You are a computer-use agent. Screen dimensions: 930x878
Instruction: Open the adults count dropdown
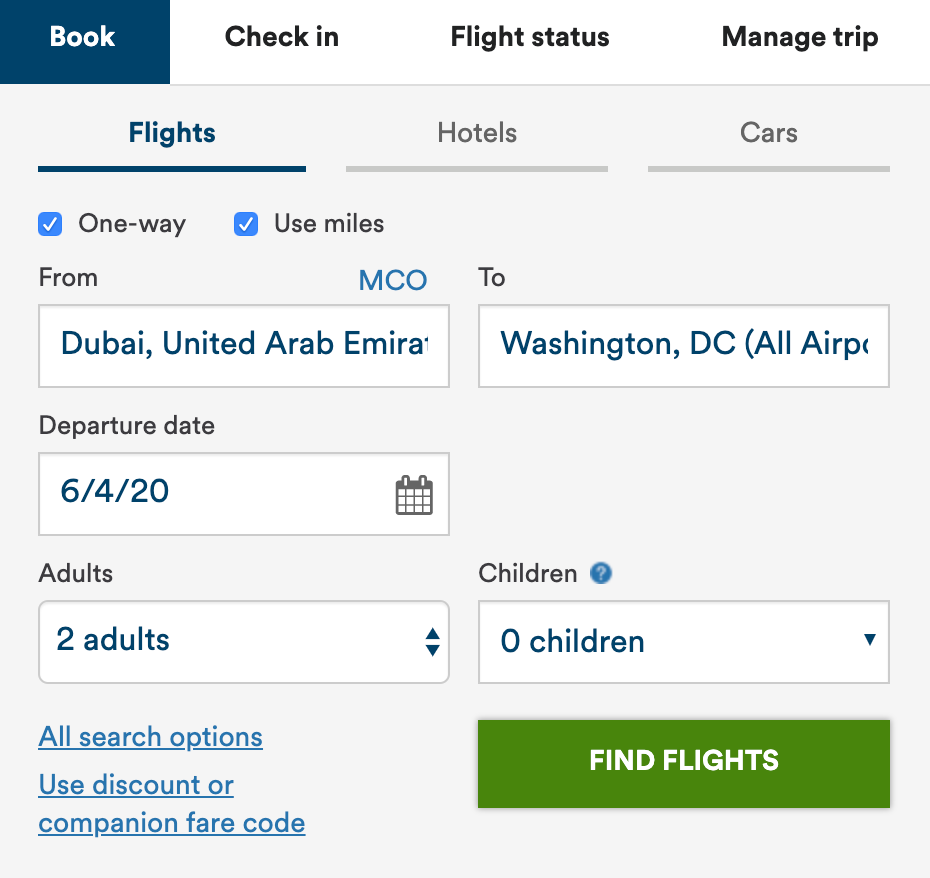coord(244,641)
